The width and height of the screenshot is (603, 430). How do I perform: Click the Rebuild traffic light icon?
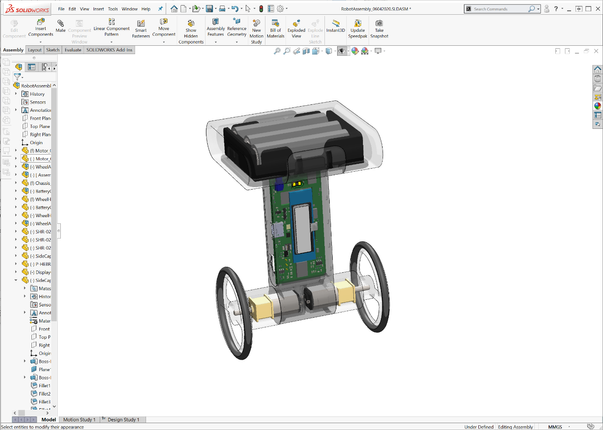point(261,8)
